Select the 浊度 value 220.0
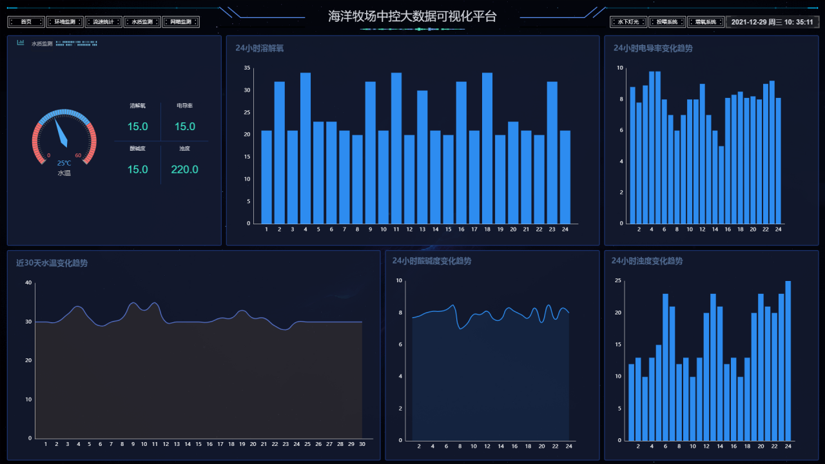This screenshot has height=465, width=826. pos(185,169)
